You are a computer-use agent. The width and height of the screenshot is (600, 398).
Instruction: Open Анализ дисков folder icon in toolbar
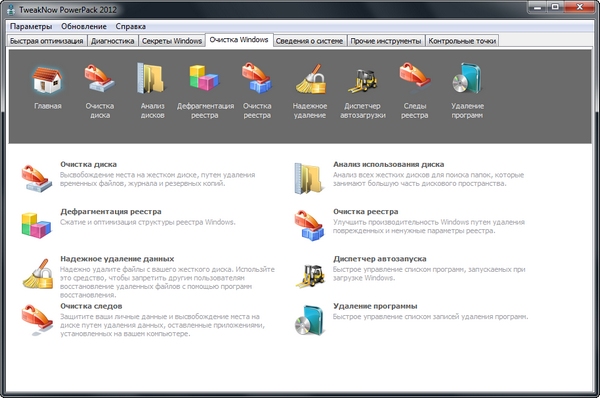click(152, 78)
